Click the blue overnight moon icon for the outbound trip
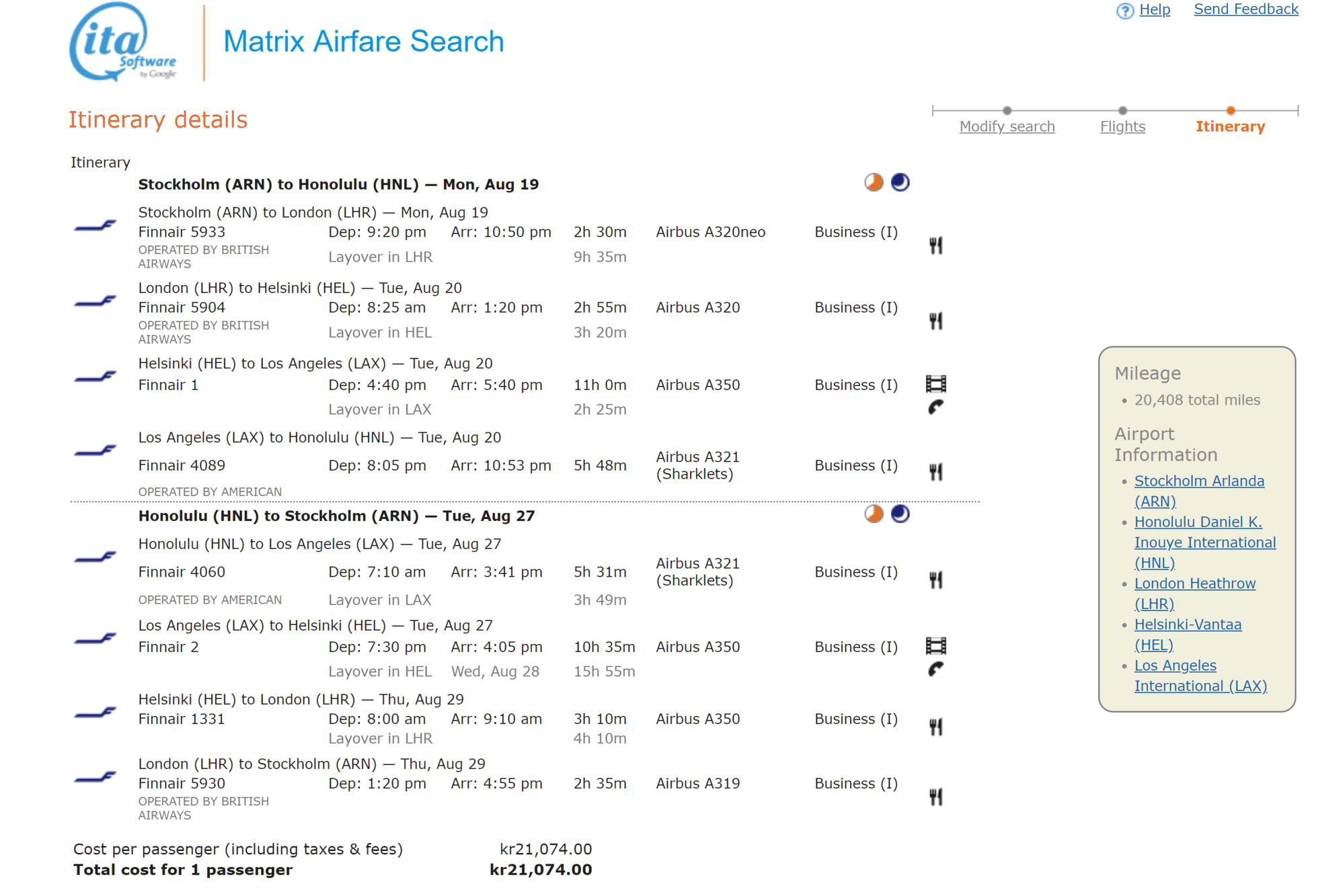Viewport: 1341px width, 896px height. click(900, 182)
